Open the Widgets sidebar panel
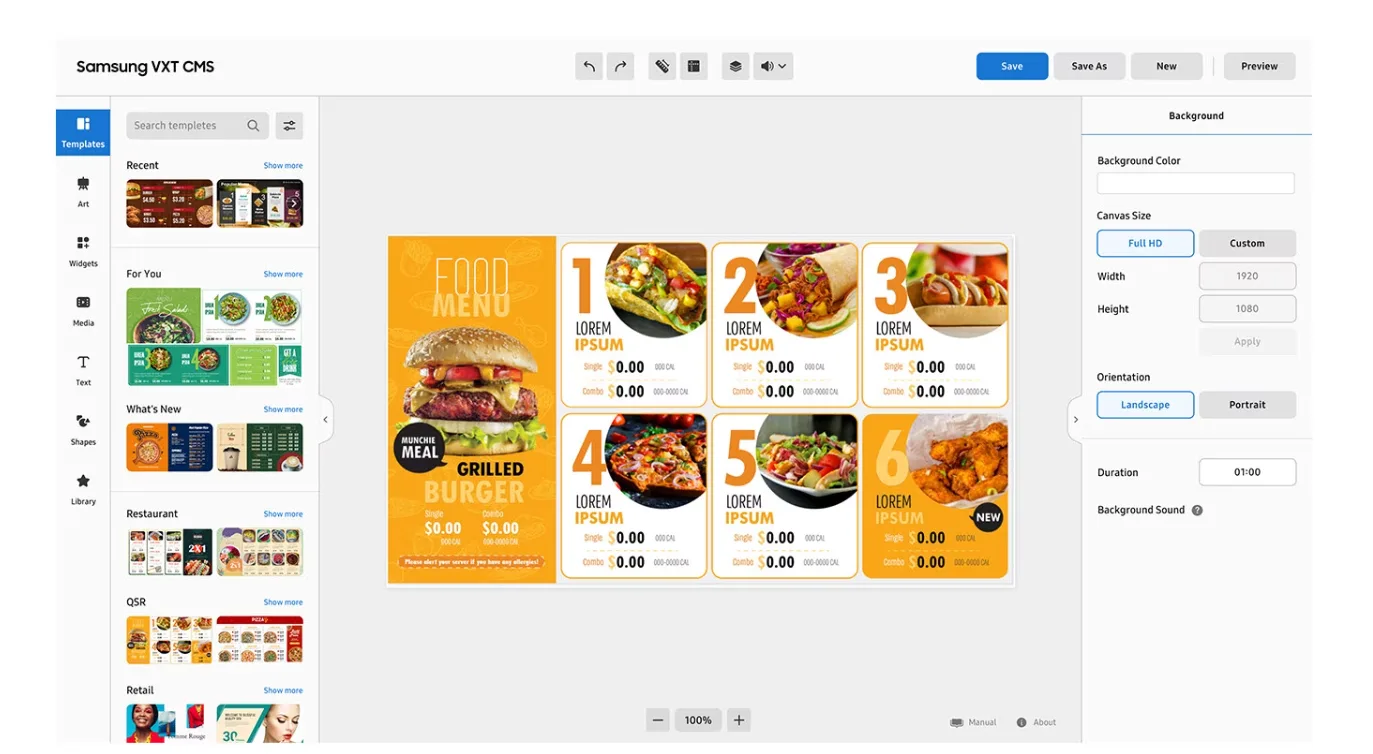The width and height of the screenshot is (1373, 754). pyautogui.click(x=83, y=250)
